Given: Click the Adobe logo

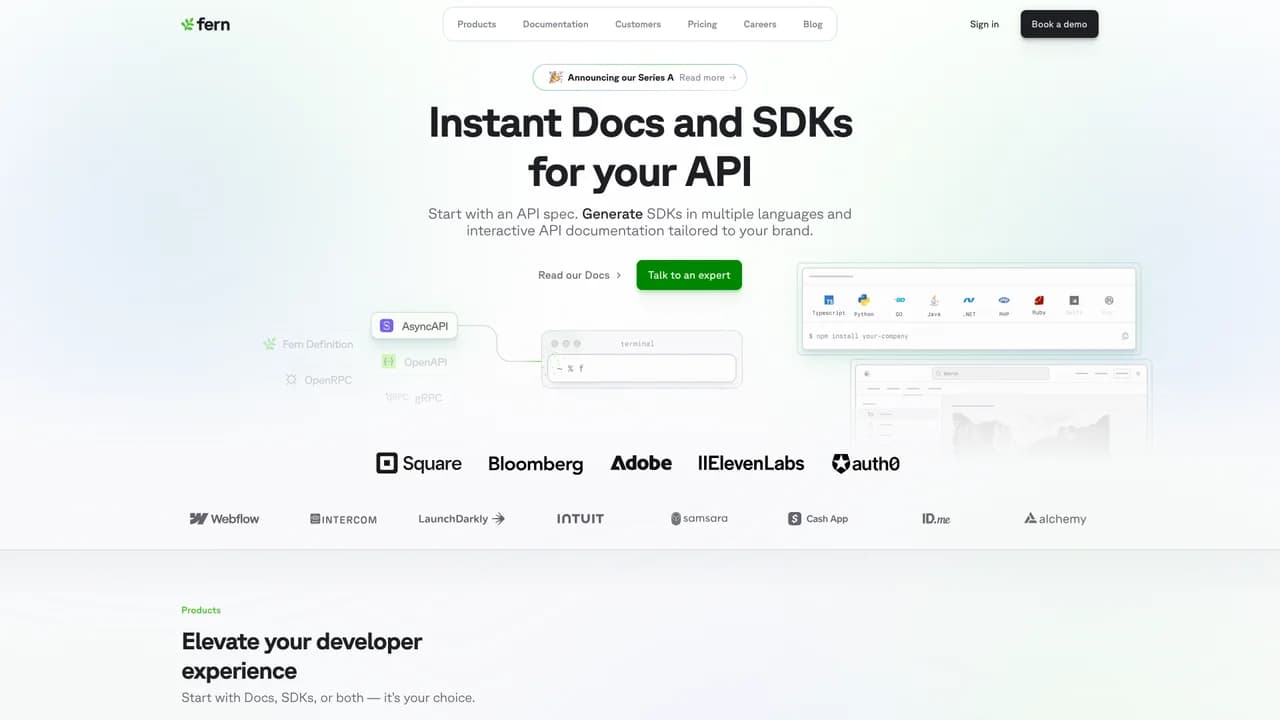Looking at the screenshot, I should 641,463.
